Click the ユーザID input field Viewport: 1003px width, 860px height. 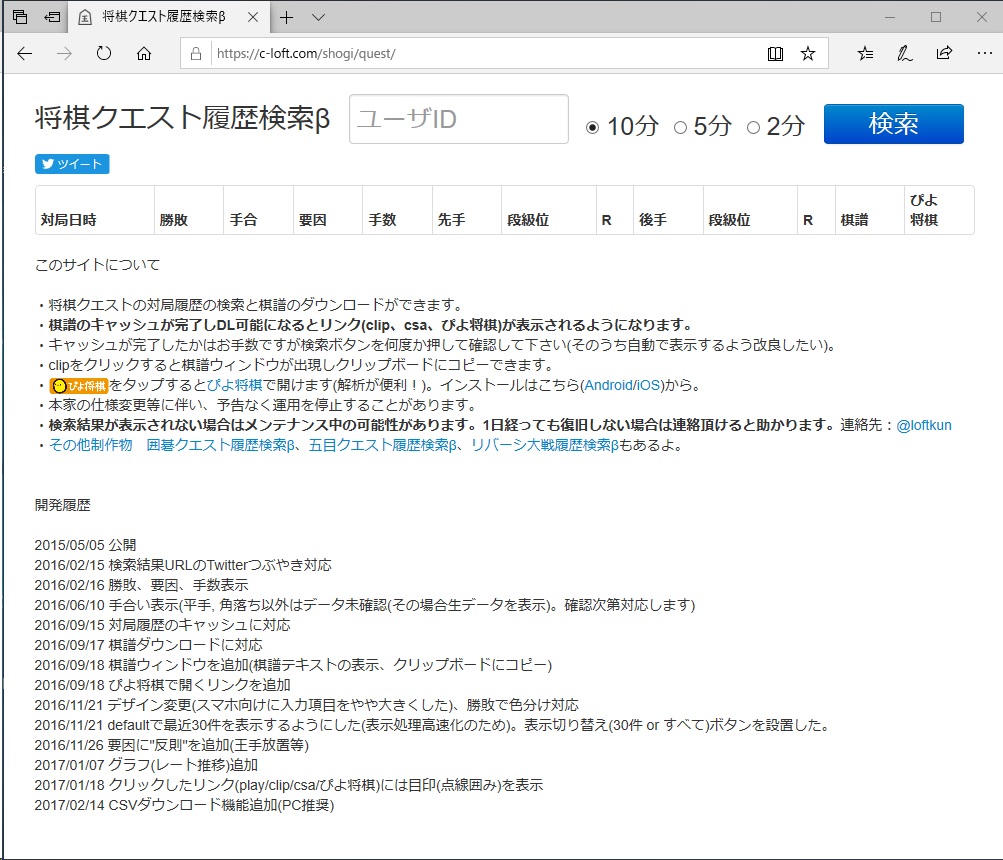[x=459, y=119]
